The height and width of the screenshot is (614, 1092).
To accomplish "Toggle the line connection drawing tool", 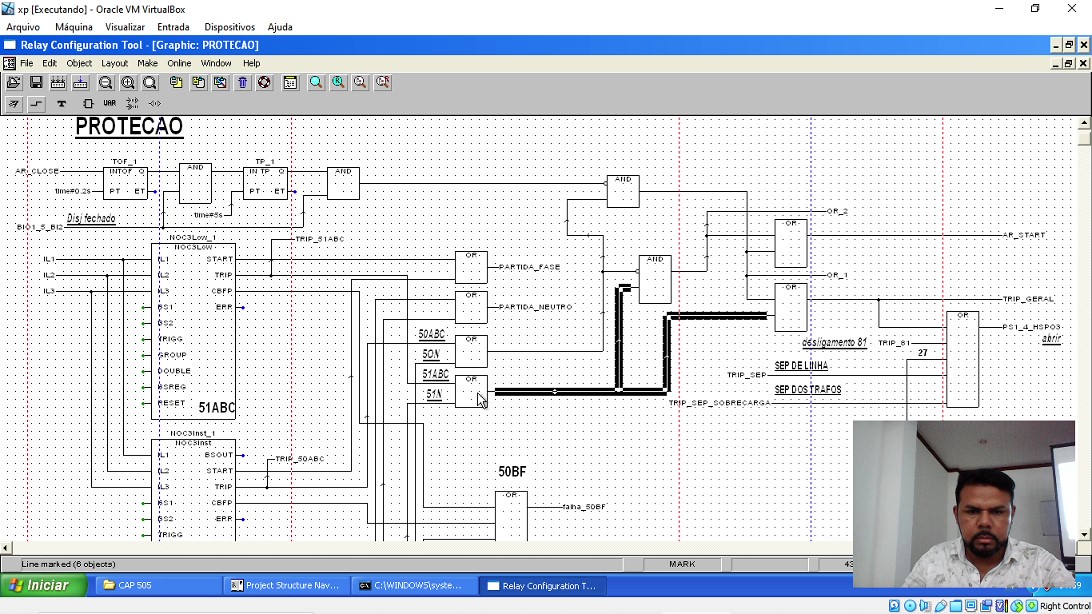I will pyautogui.click(x=37, y=104).
